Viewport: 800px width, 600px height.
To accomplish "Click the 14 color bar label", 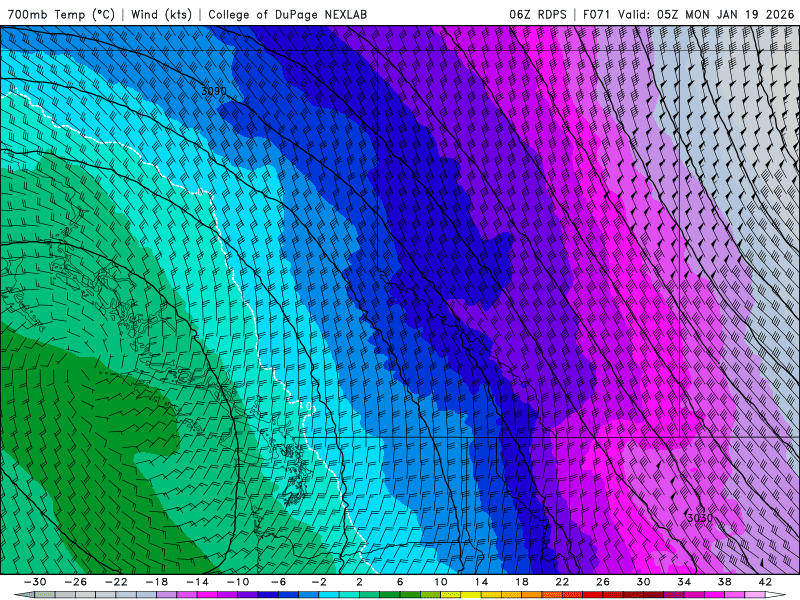I will 481,582.
